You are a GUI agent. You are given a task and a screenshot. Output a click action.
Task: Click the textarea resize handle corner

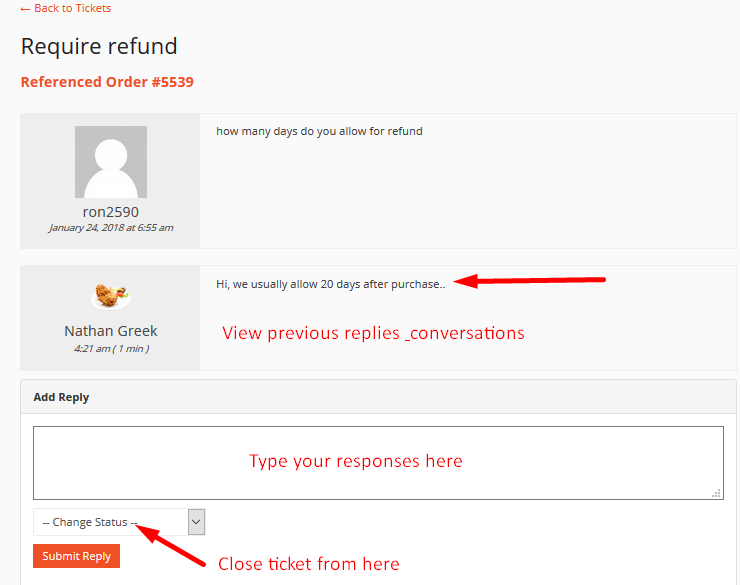pyautogui.click(x=716, y=493)
